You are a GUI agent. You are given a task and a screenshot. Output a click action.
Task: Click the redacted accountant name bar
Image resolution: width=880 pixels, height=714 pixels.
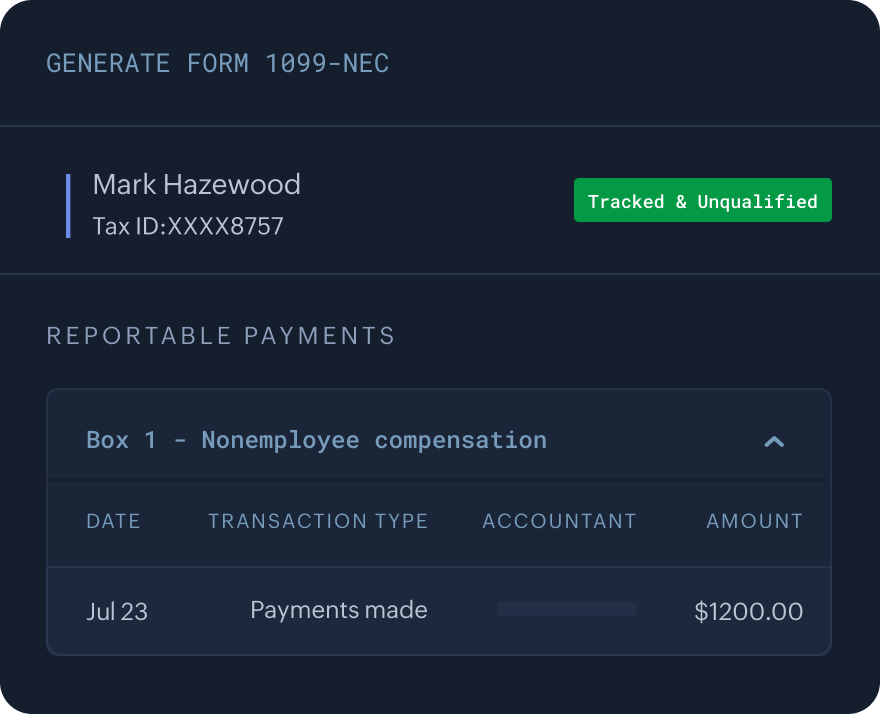(566, 609)
